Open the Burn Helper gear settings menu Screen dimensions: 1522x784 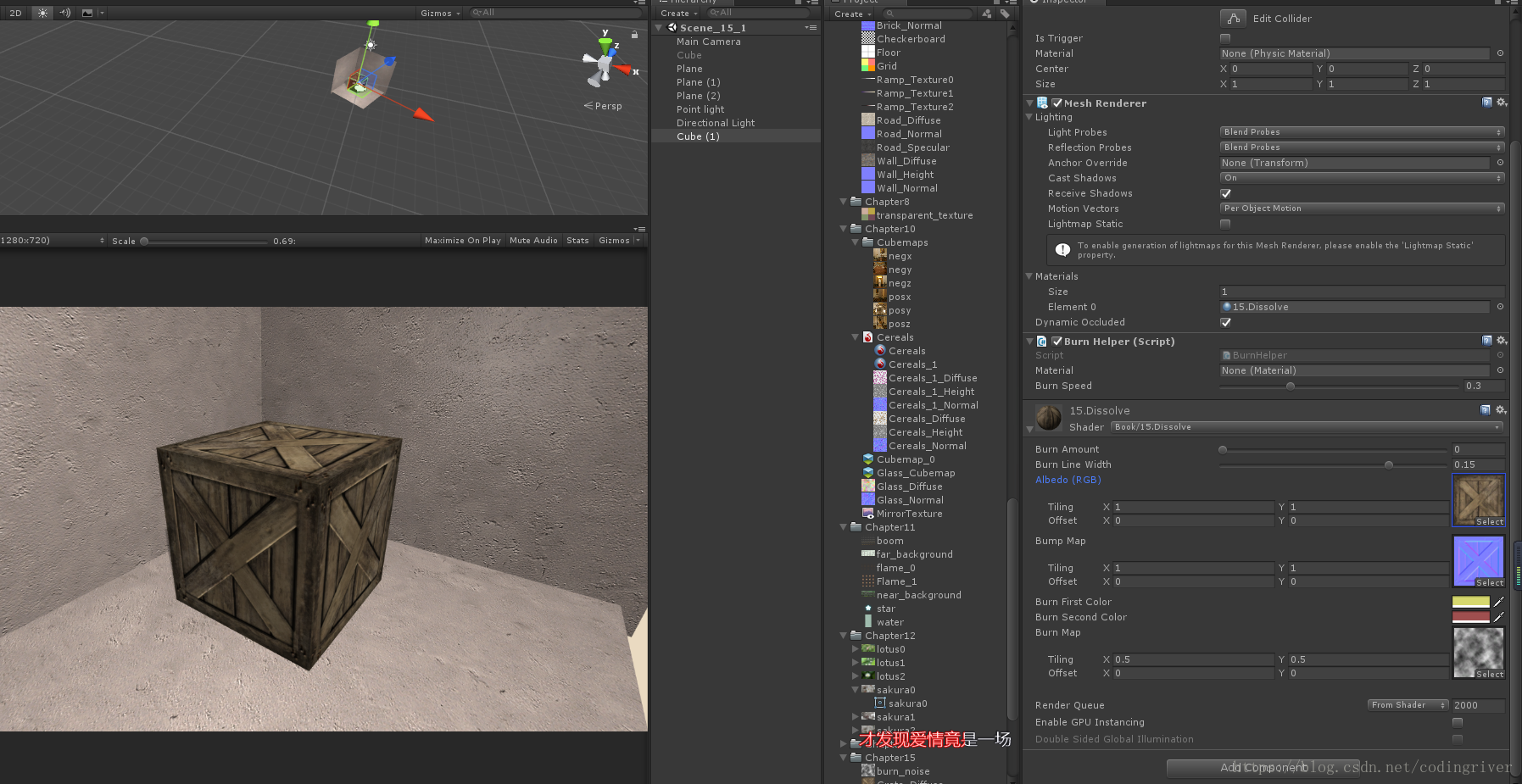[x=1502, y=341]
